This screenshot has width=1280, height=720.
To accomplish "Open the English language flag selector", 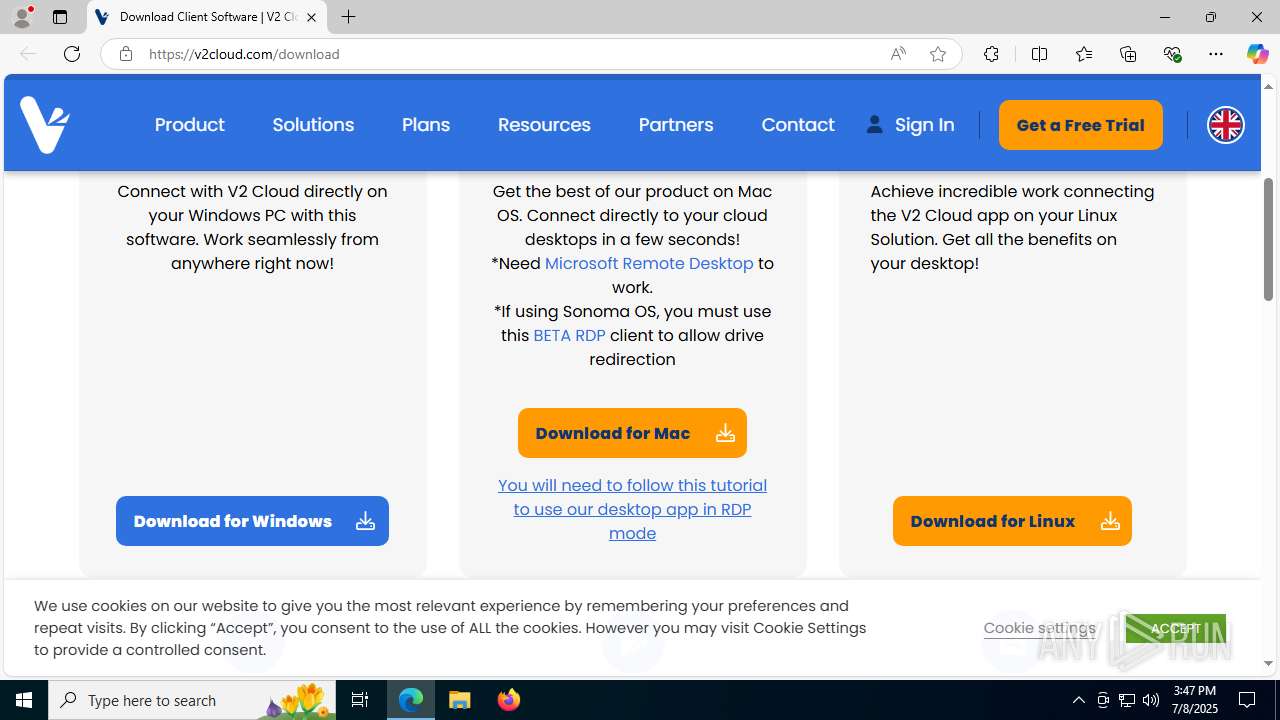I will (x=1225, y=125).
